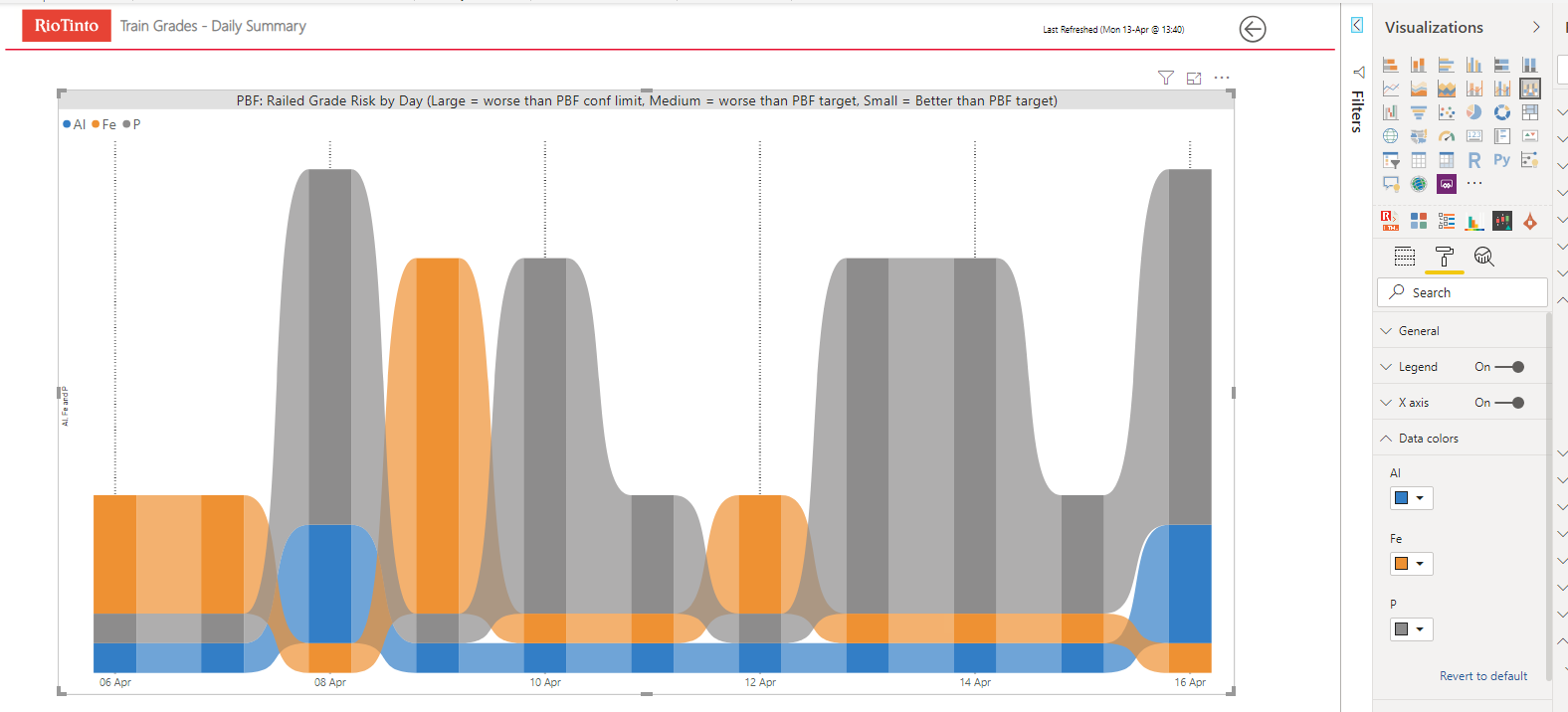Select the KPI visual
This screenshot has height=712, width=1568.
[1530, 136]
